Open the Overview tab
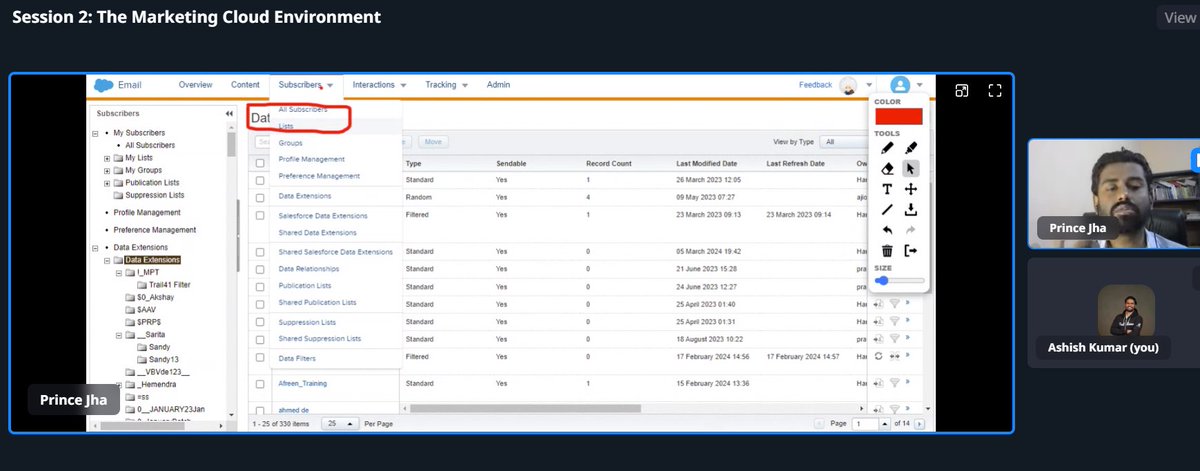The image size is (1200, 471). tap(196, 85)
